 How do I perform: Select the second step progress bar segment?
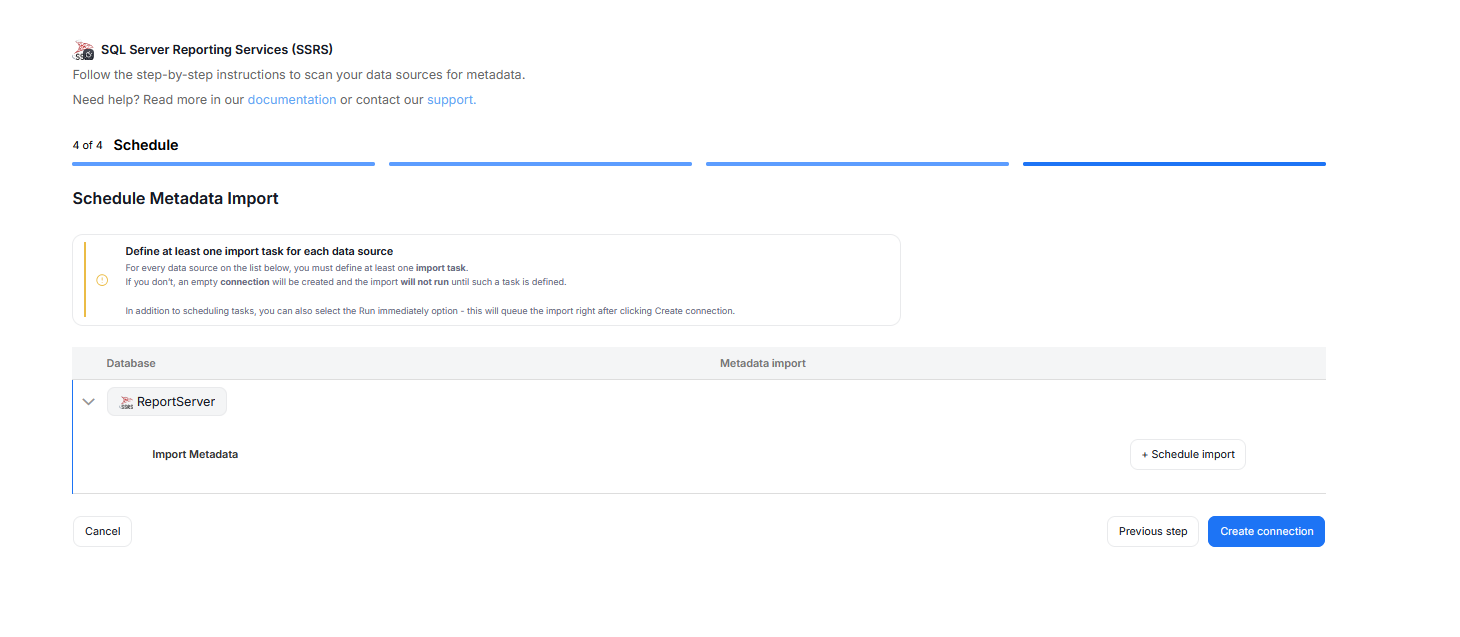coord(540,164)
